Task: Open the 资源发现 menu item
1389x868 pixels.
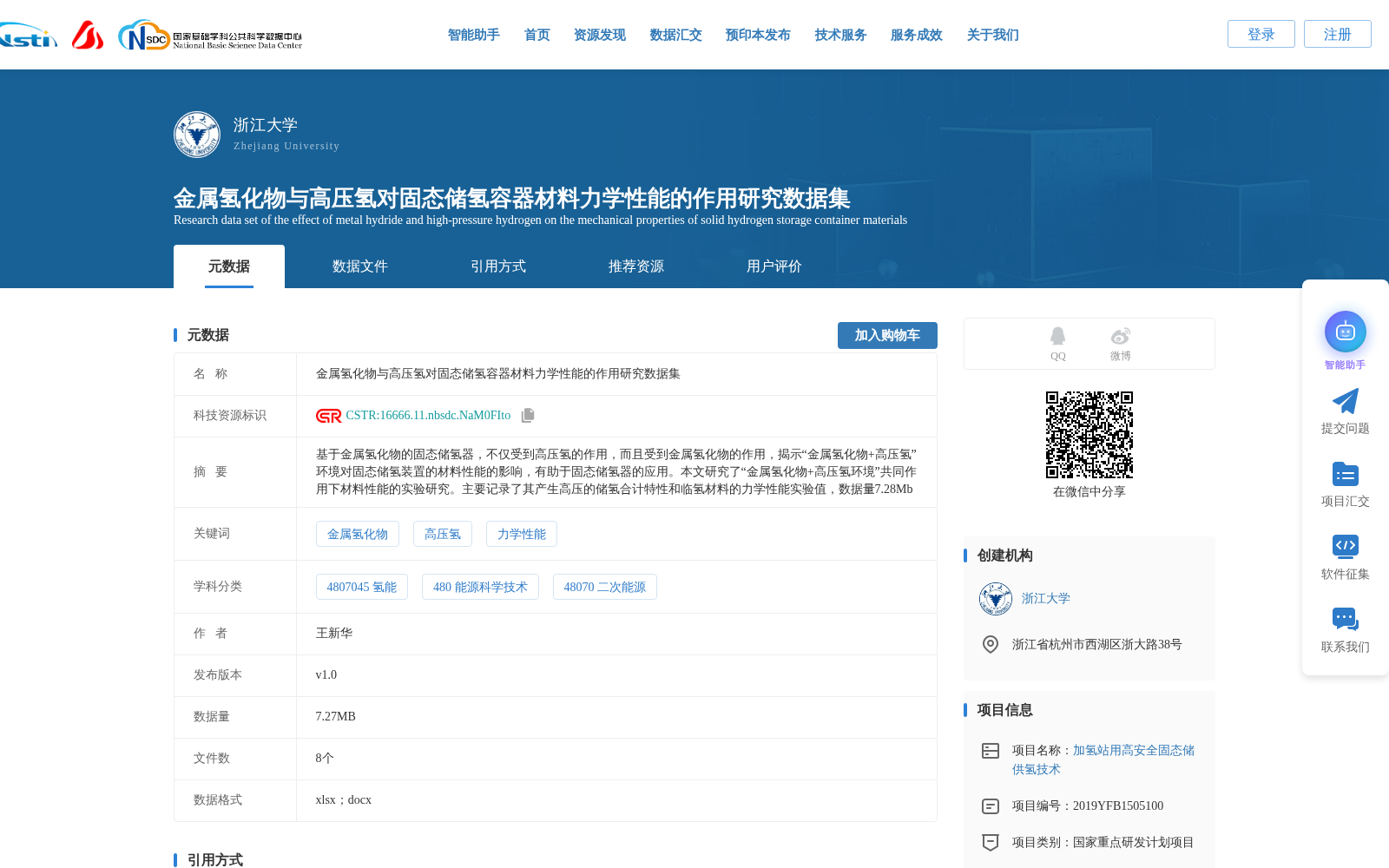Action: [x=600, y=35]
